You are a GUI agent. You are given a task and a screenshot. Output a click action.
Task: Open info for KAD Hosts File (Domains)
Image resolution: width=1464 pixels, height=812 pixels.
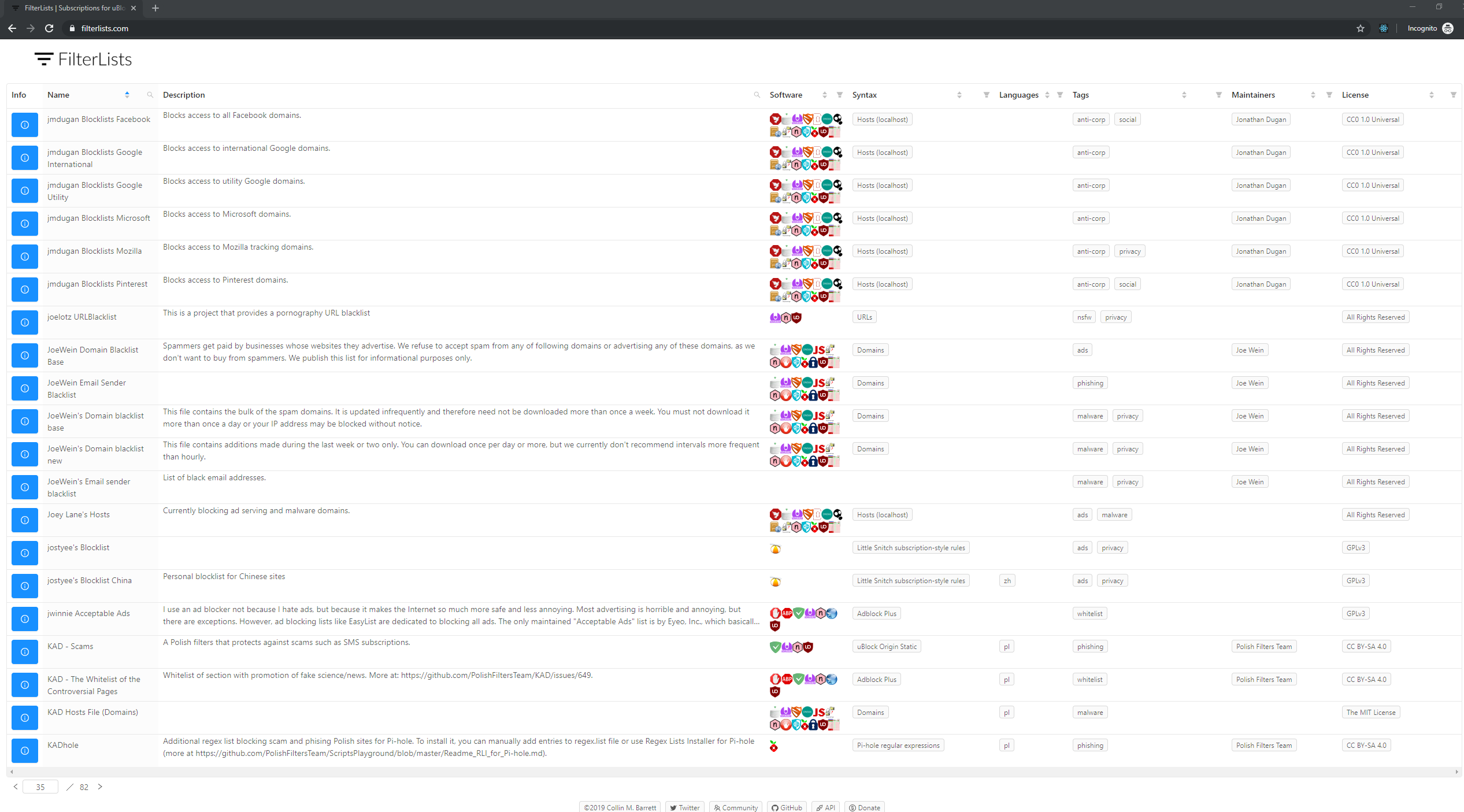[25, 718]
